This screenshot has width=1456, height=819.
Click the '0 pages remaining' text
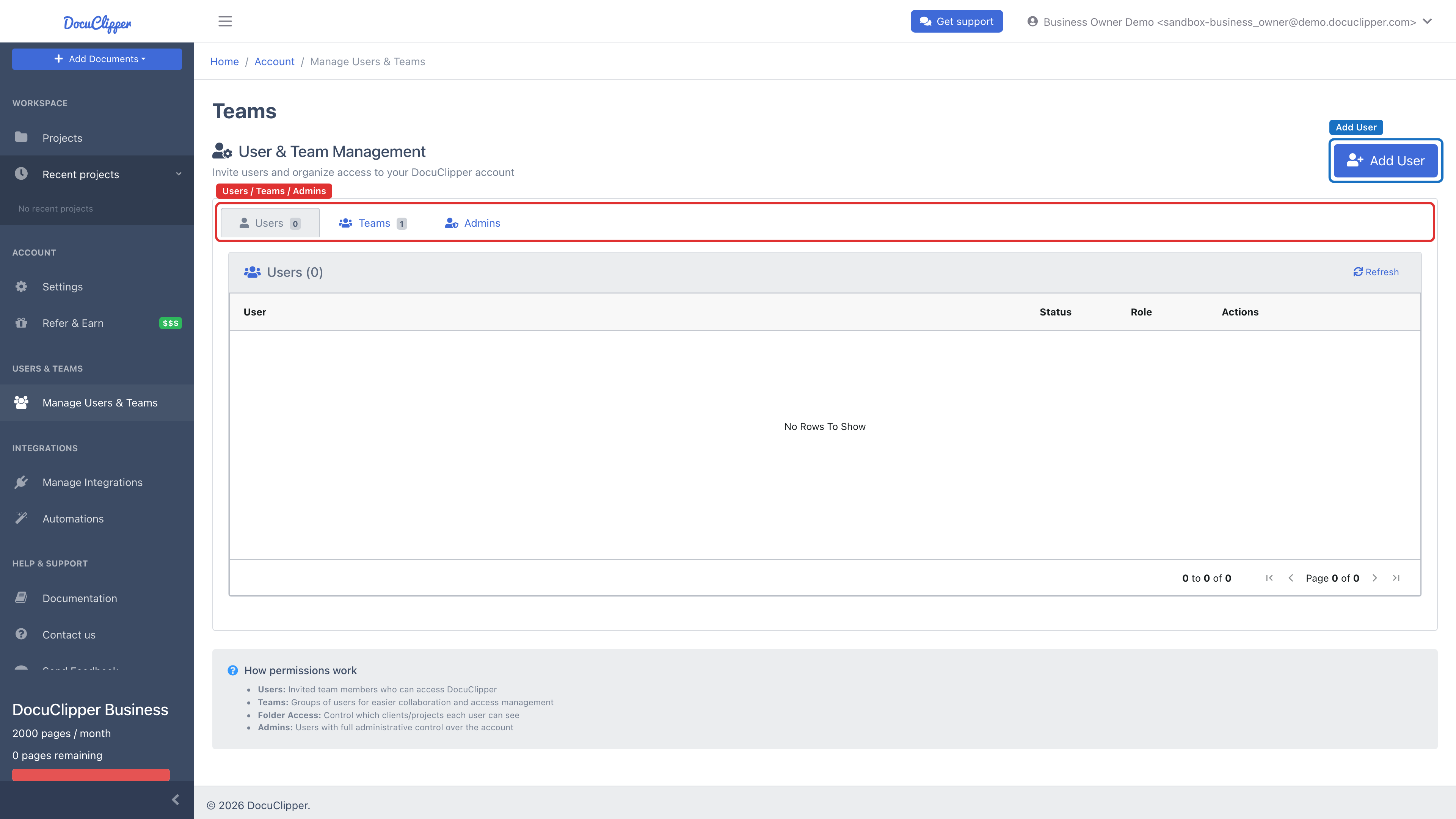tap(57, 755)
